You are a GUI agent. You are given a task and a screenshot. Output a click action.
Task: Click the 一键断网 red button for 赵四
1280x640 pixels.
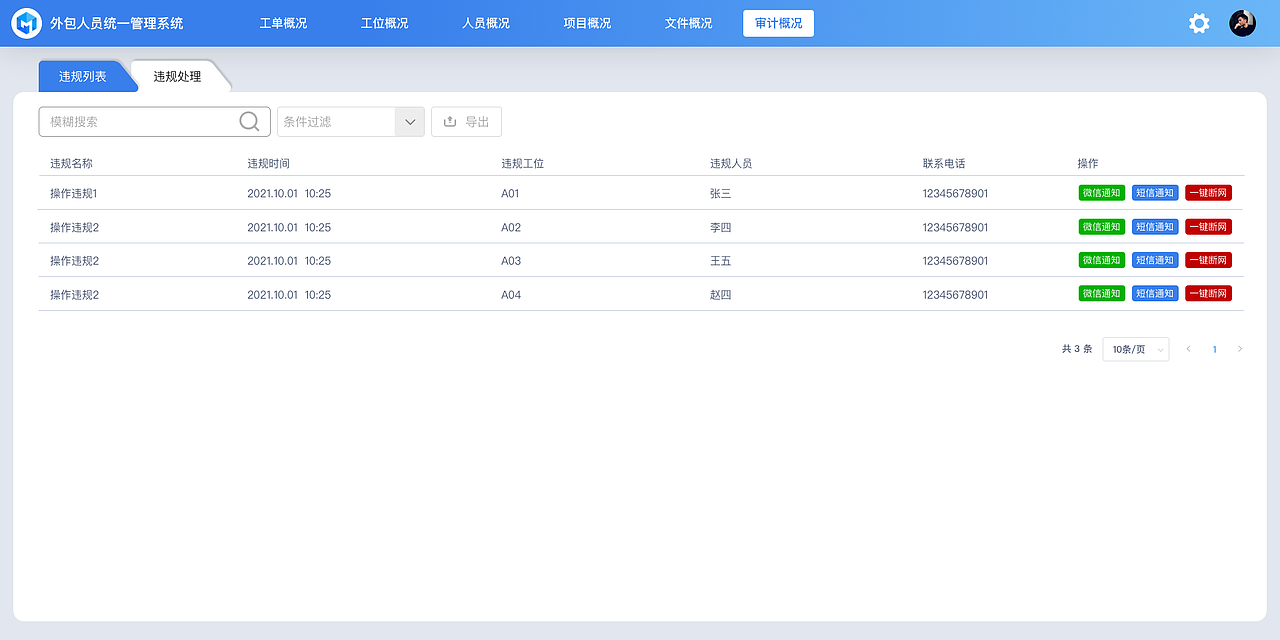click(x=1208, y=293)
